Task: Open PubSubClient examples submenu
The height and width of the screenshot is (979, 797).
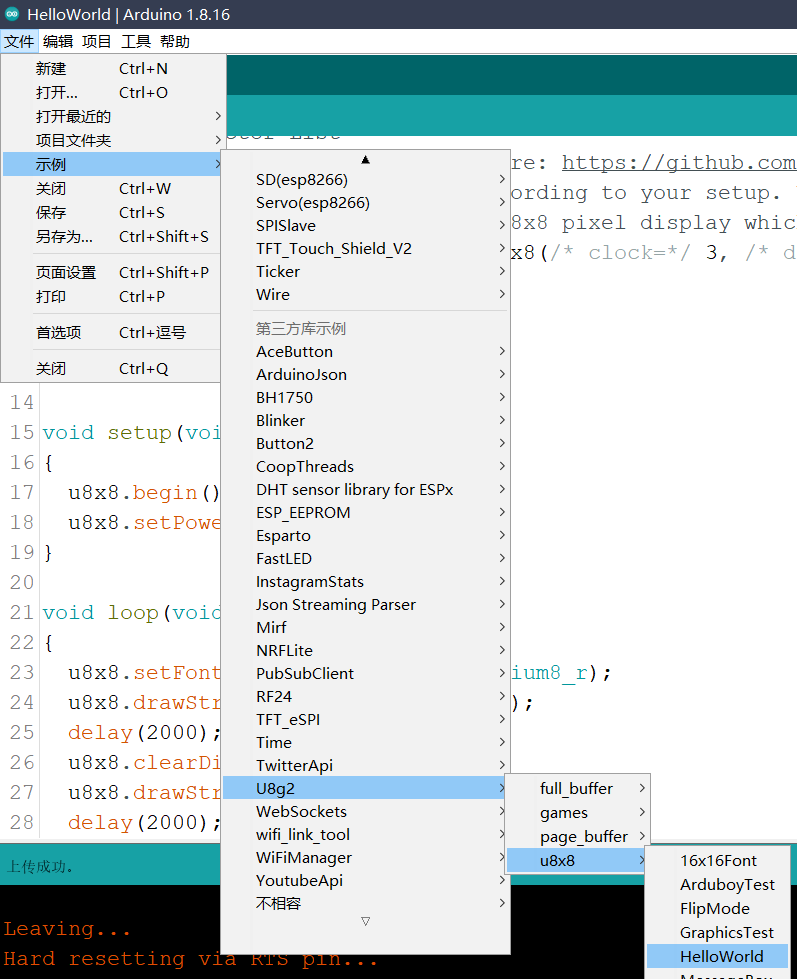Action: (x=366, y=674)
